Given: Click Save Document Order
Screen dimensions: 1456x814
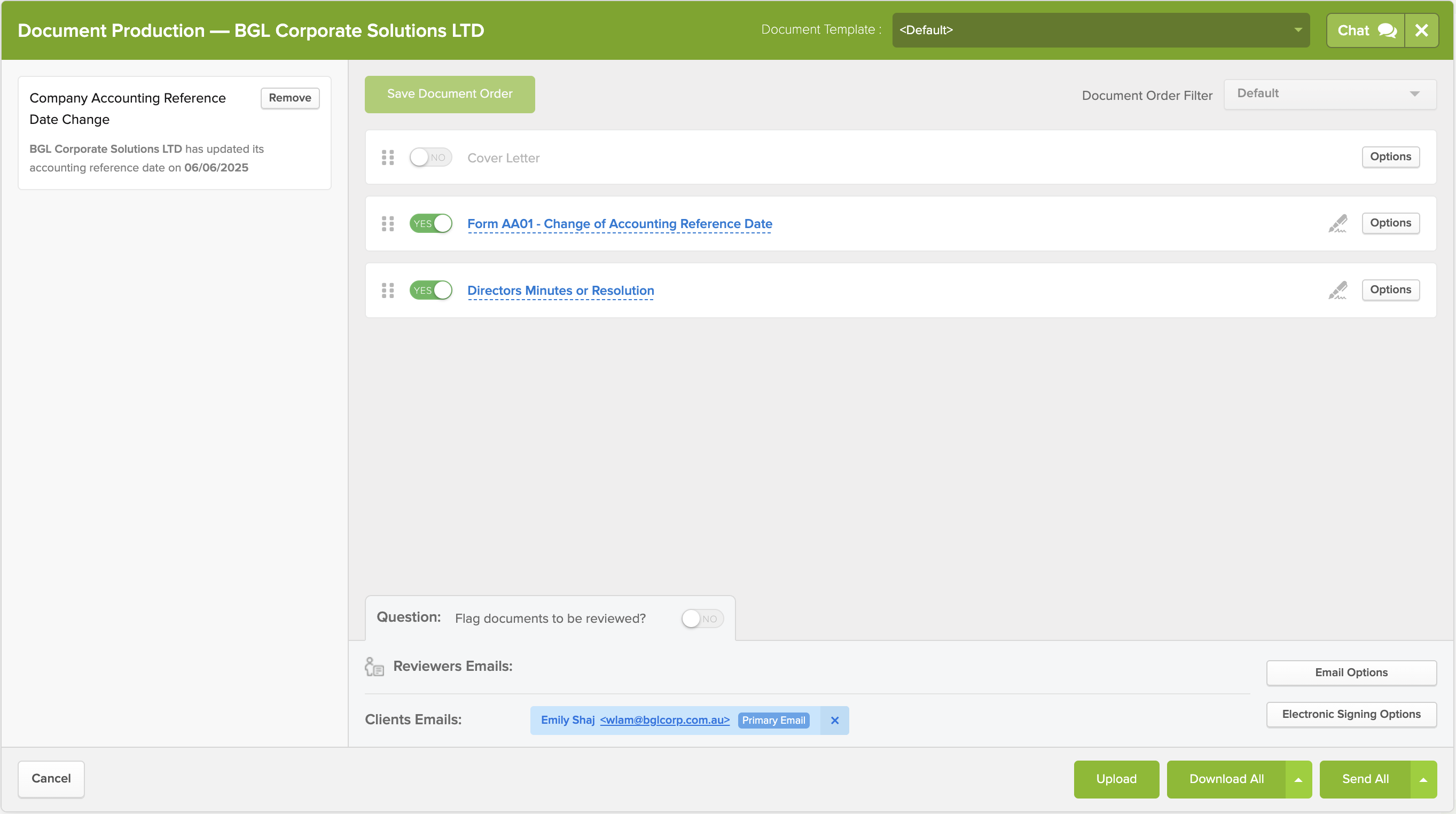Looking at the screenshot, I should [x=449, y=94].
